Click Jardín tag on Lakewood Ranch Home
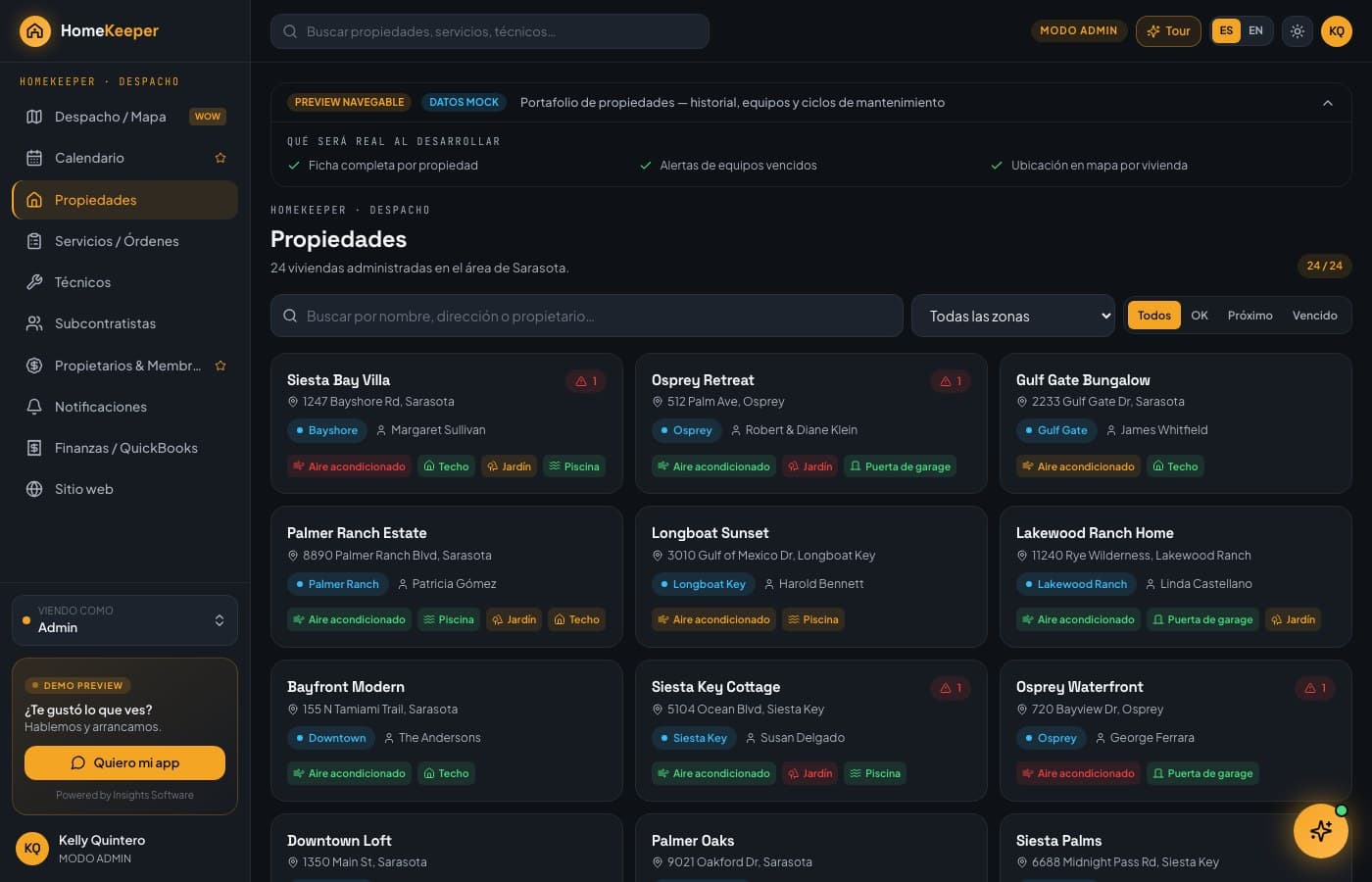Screen dimensions: 1372x882 (1293, 619)
